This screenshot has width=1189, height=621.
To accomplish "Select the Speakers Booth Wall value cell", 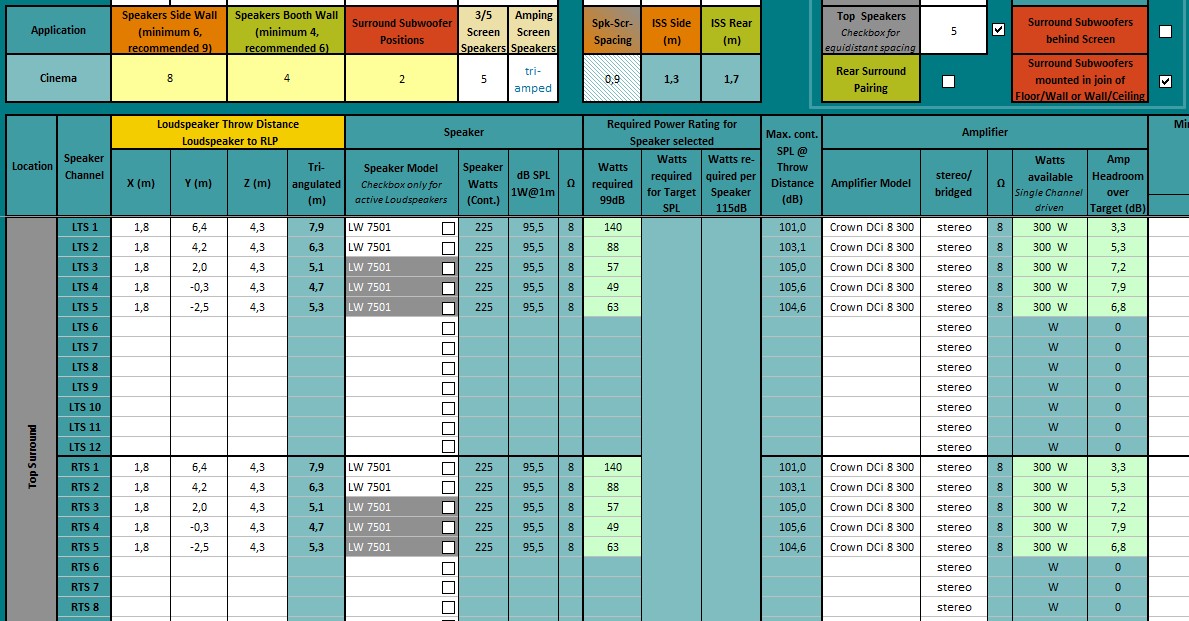I will tap(286, 79).
